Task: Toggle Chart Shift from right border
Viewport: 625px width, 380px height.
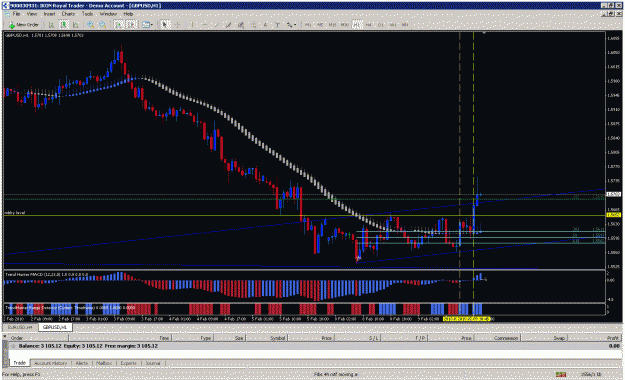Action: coord(132,25)
